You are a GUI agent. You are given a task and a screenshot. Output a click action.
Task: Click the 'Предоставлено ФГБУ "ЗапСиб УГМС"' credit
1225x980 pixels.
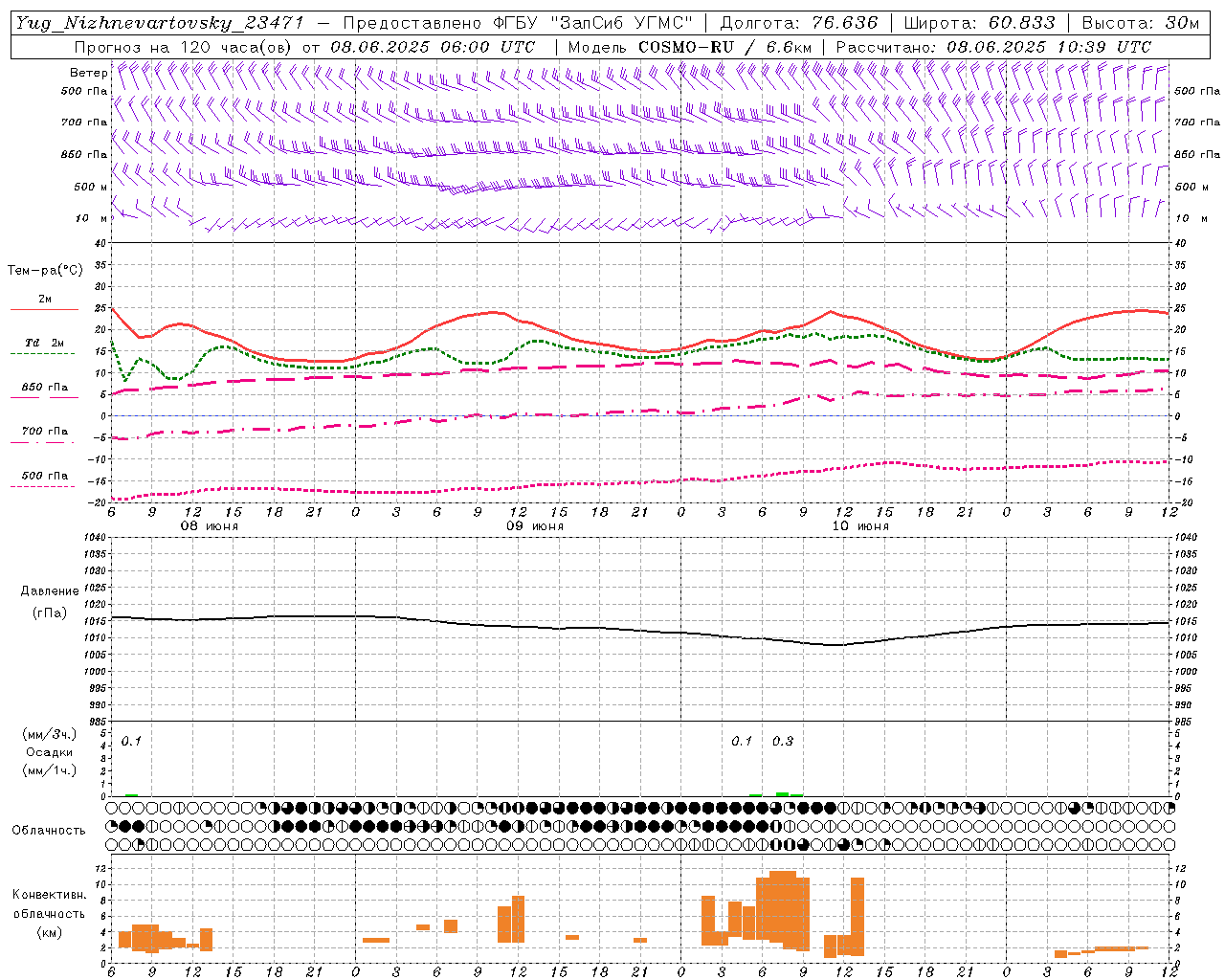click(x=517, y=24)
